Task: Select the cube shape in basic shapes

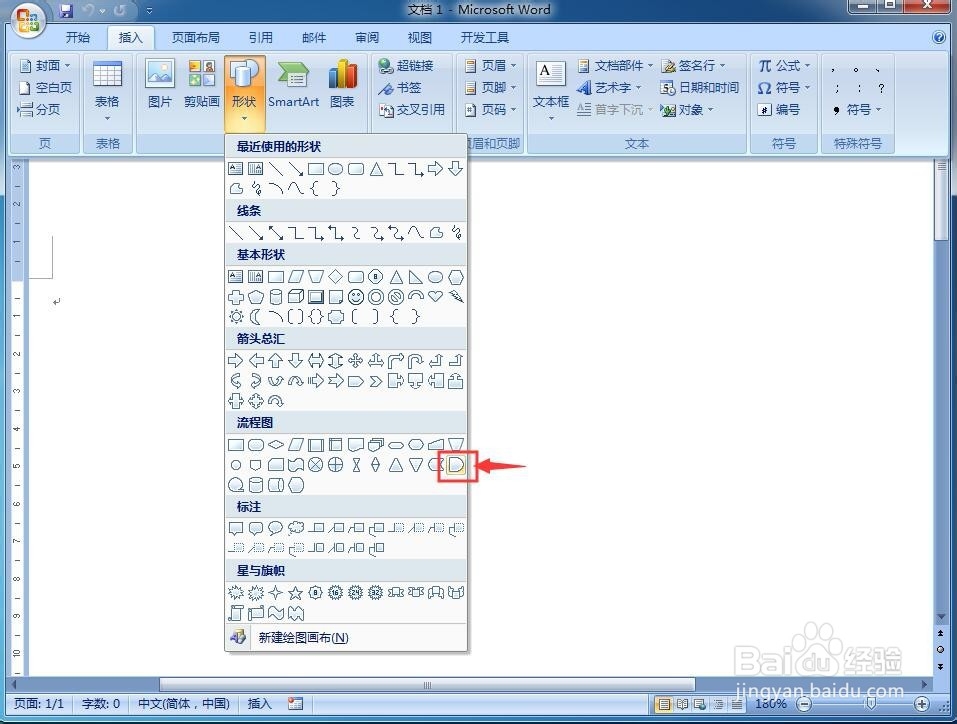Action: (x=295, y=297)
